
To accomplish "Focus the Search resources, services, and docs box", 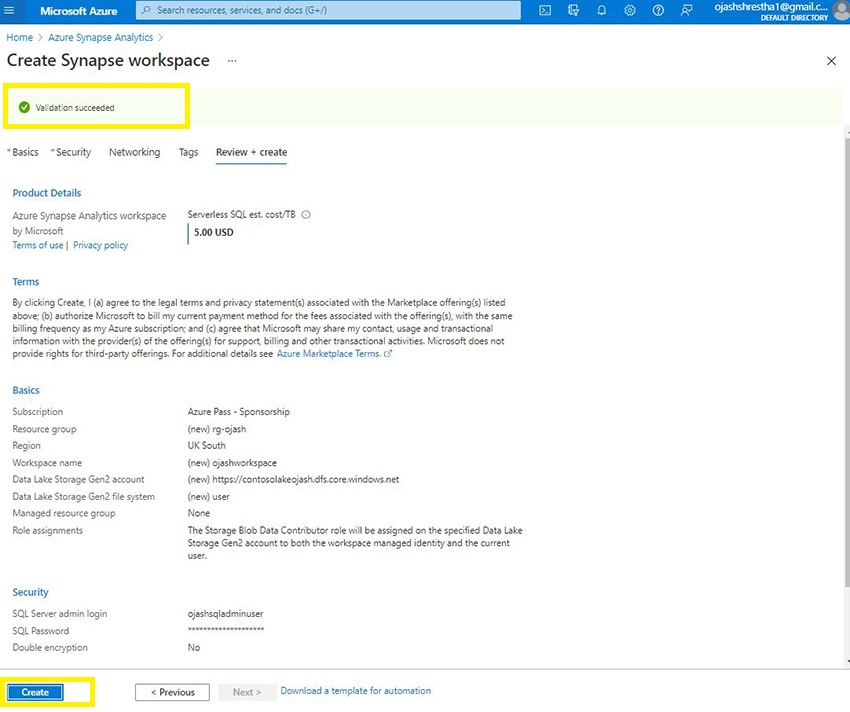I will coord(328,10).
